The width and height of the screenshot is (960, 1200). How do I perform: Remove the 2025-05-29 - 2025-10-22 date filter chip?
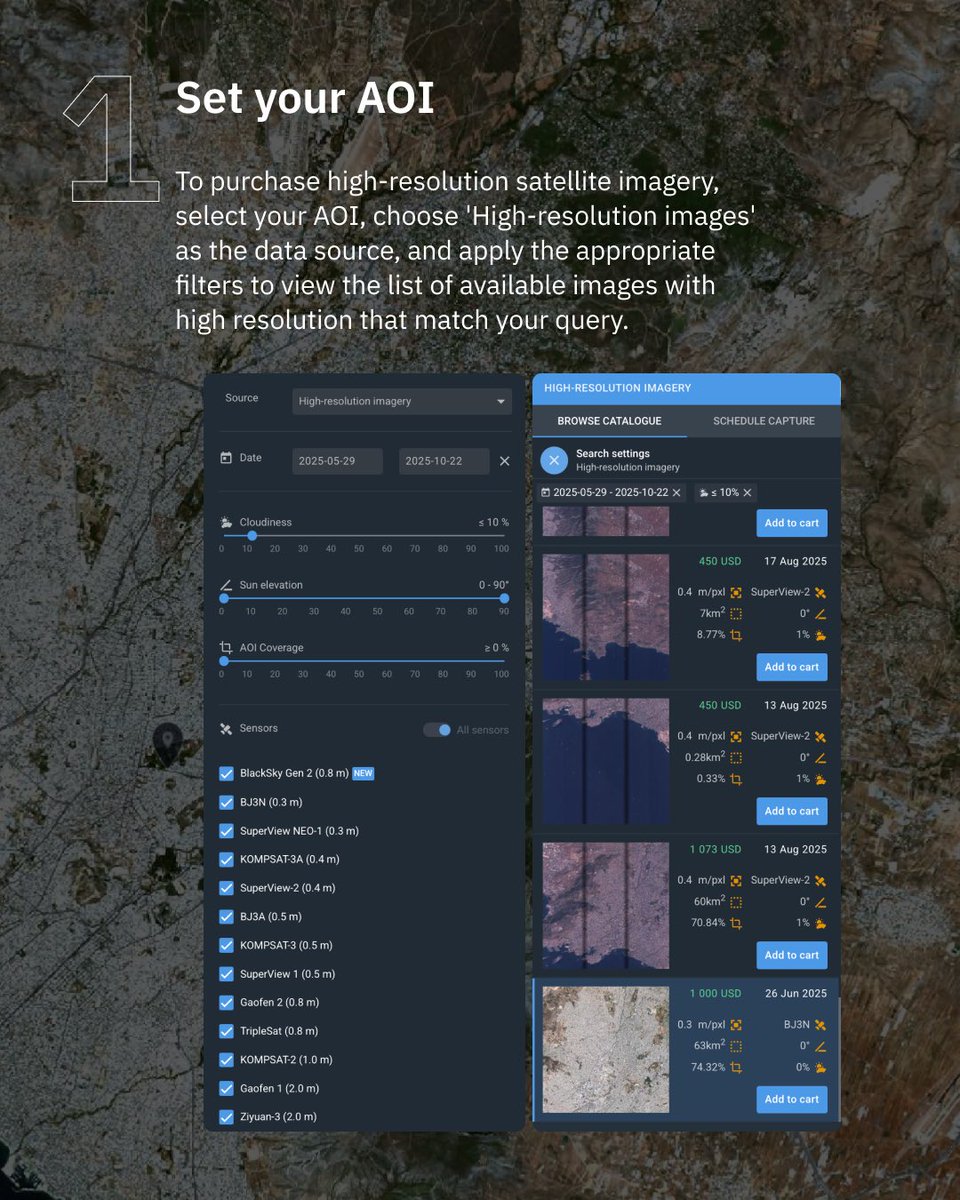pyautogui.click(x=676, y=493)
